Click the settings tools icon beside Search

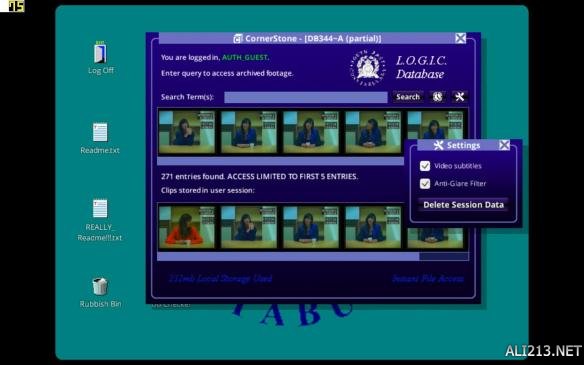(x=460, y=97)
